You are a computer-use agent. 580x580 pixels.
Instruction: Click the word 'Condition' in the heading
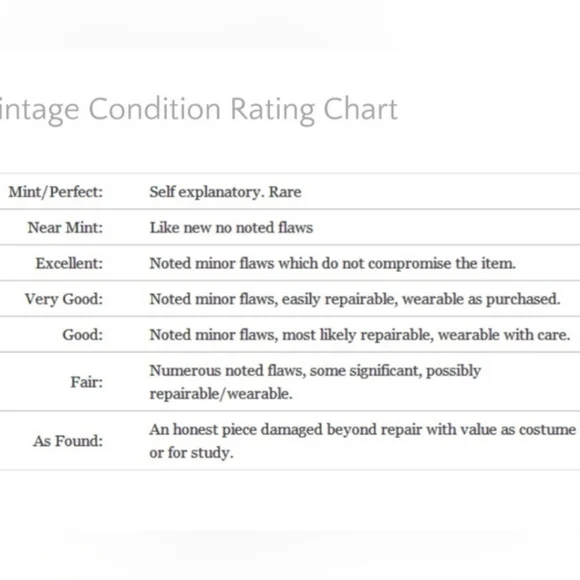[155, 109]
